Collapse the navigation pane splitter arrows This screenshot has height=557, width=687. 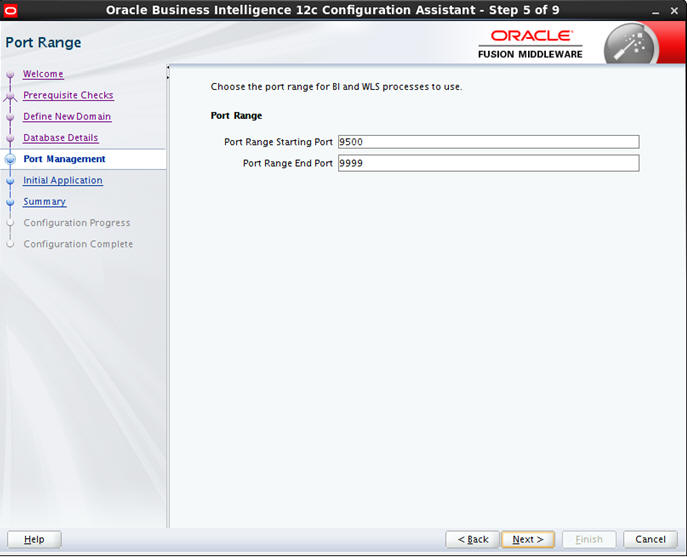pyautogui.click(x=168, y=72)
